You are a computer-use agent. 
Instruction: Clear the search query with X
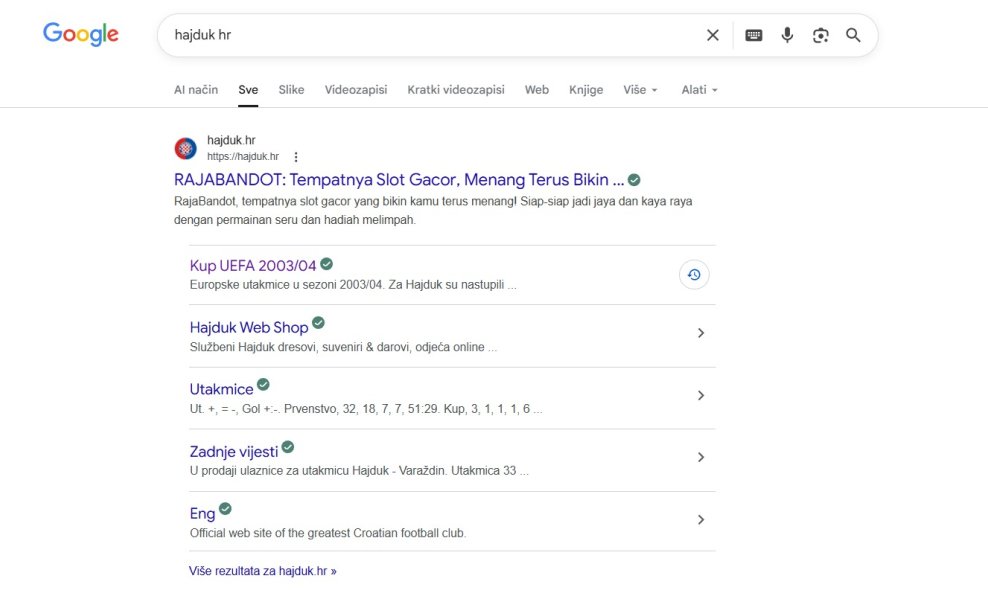(x=713, y=35)
